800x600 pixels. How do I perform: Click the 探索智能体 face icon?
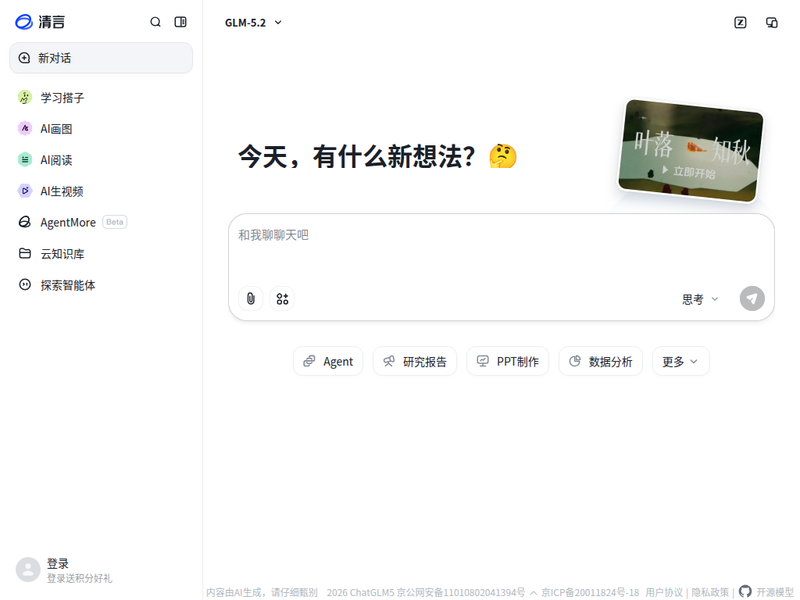click(x=24, y=284)
